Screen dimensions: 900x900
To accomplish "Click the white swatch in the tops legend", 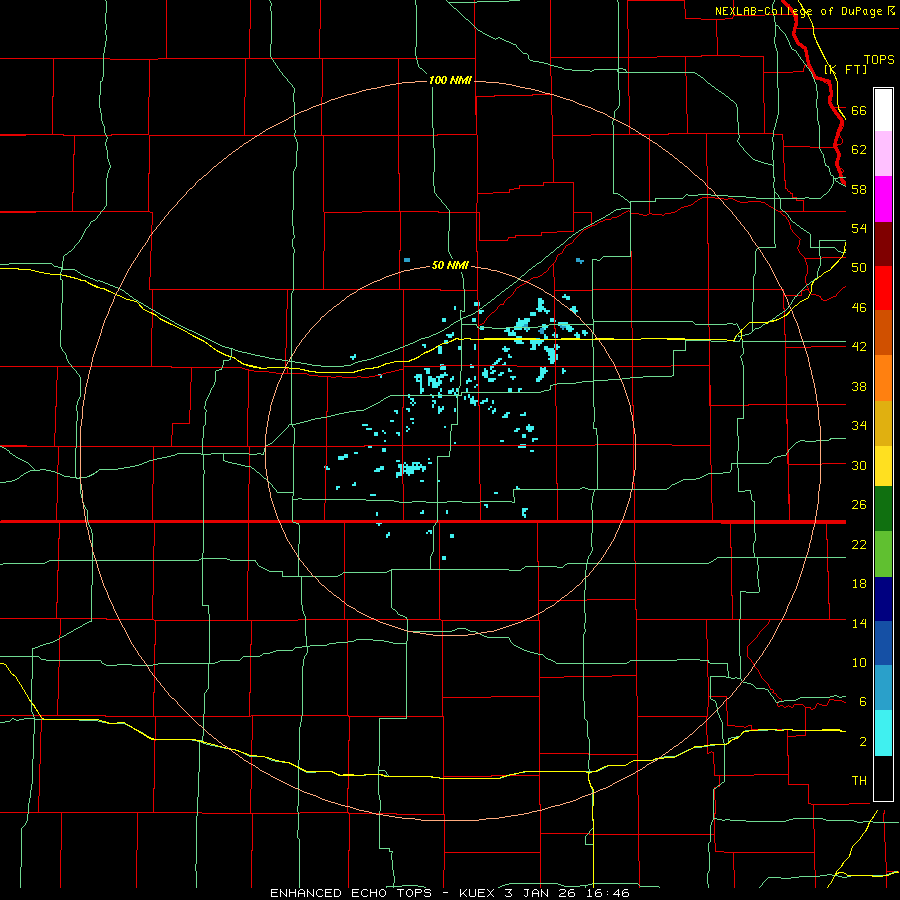I will pyautogui.click(x=883, y=110).
